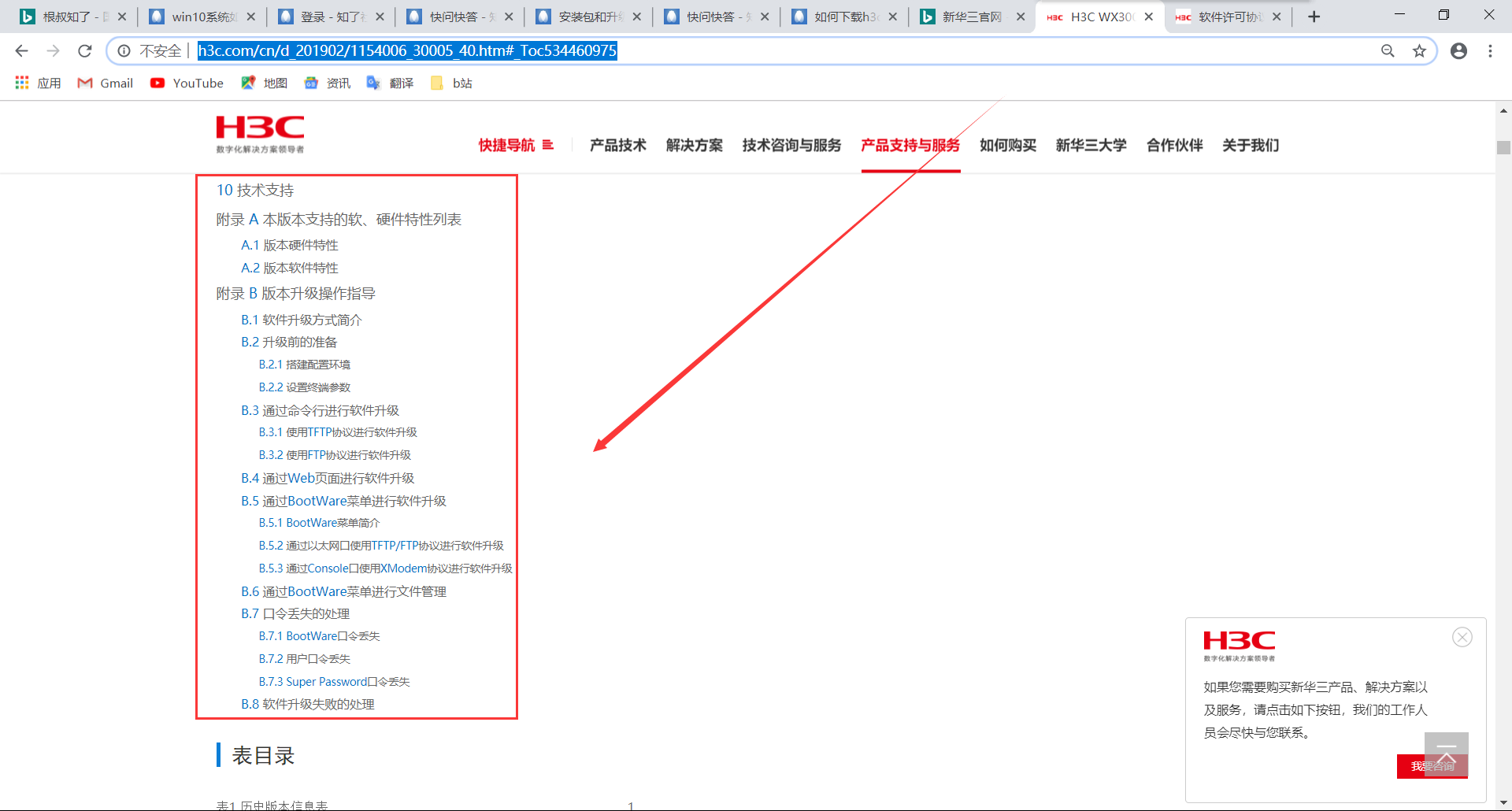Open B.5.1 BootWare菜单简介 link
This screenshot has height=811, width=1512.
pos(319,523)
